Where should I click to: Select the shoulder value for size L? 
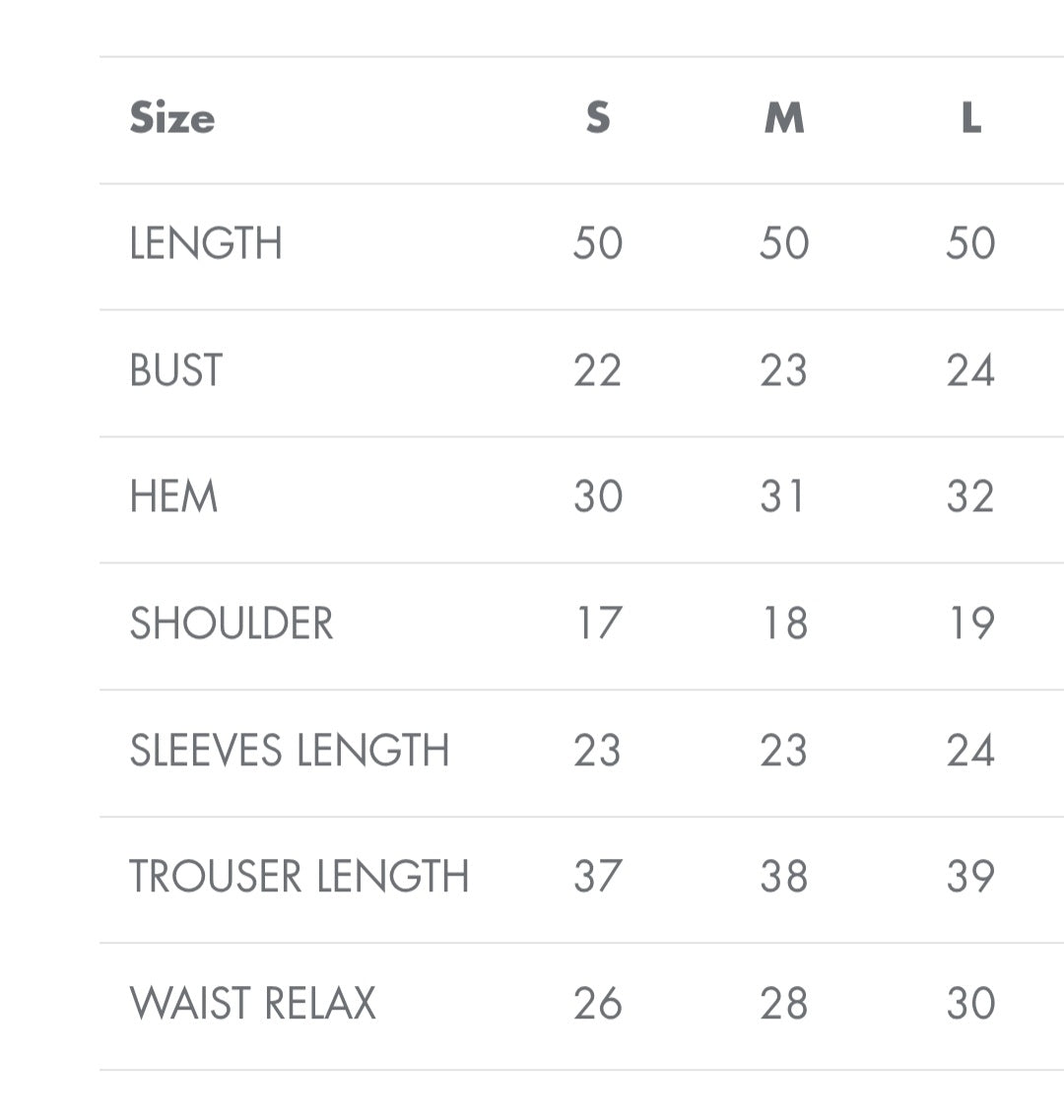click(971, 624)
